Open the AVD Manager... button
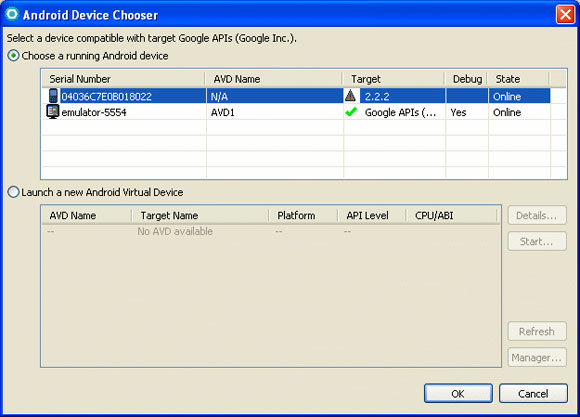The width and height of the screenshot is (580, 417). pyautogui.click(x=537, y=357)
